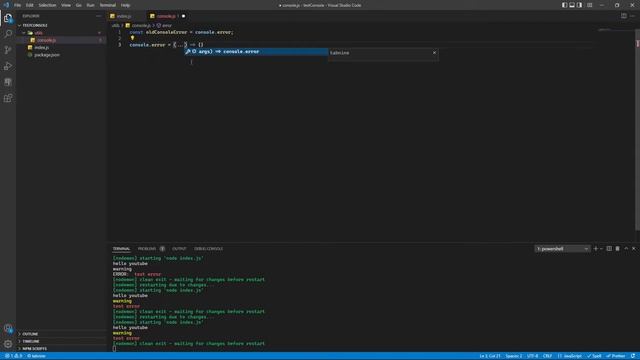Open the Run menu
This screenshot has width=640, height=360.
[91, 5]
